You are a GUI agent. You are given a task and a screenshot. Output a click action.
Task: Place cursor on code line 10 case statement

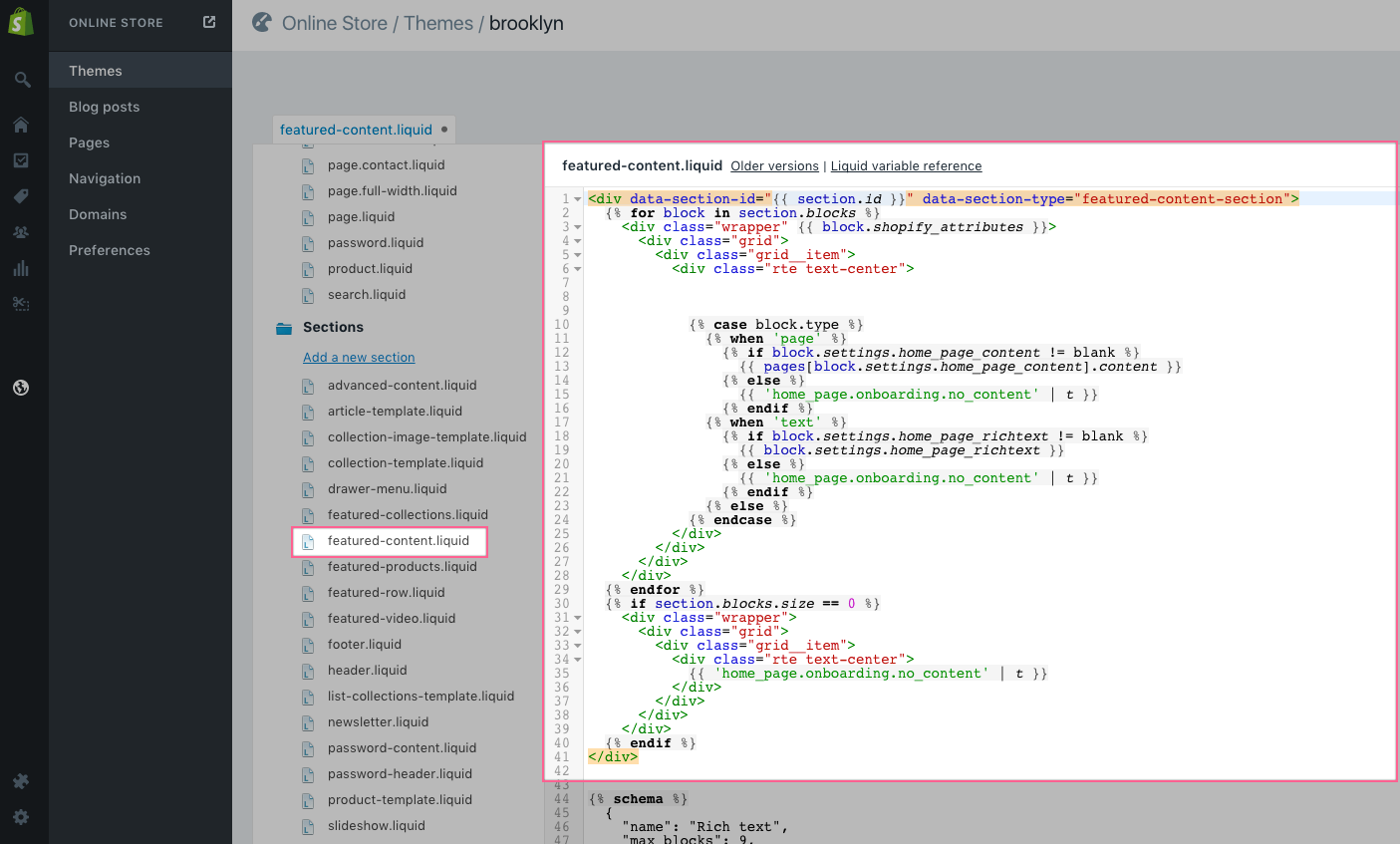[x=776, y=325]
